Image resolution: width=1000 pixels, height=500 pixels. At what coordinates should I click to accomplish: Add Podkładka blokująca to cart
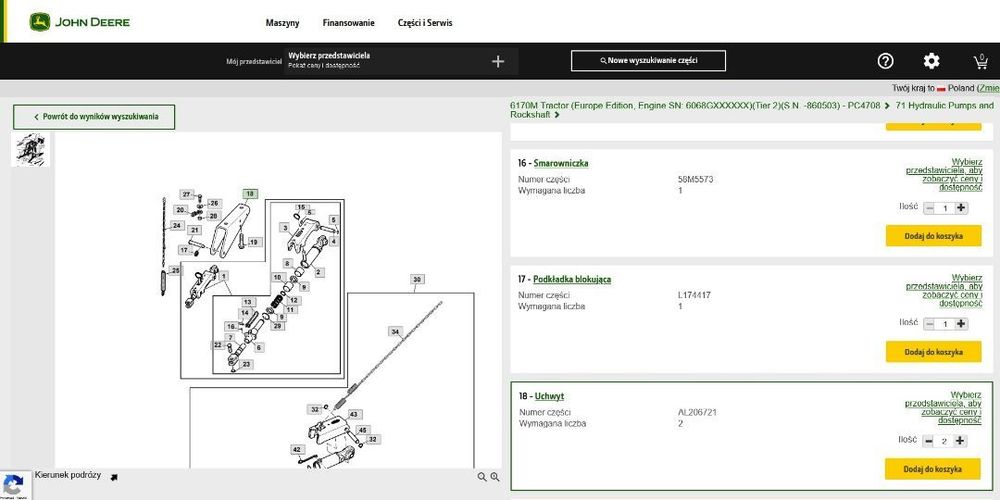coord(934,351)
